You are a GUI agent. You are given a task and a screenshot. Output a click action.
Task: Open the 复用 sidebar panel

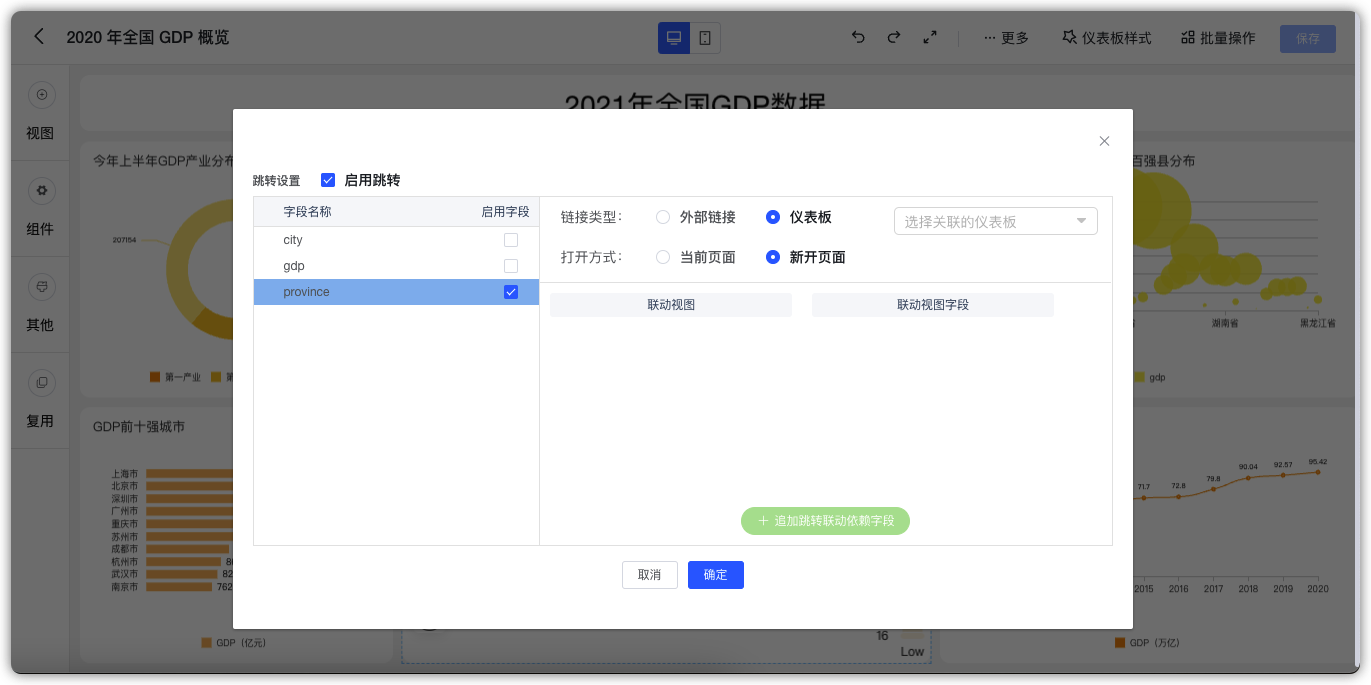(x=40, y=401)
